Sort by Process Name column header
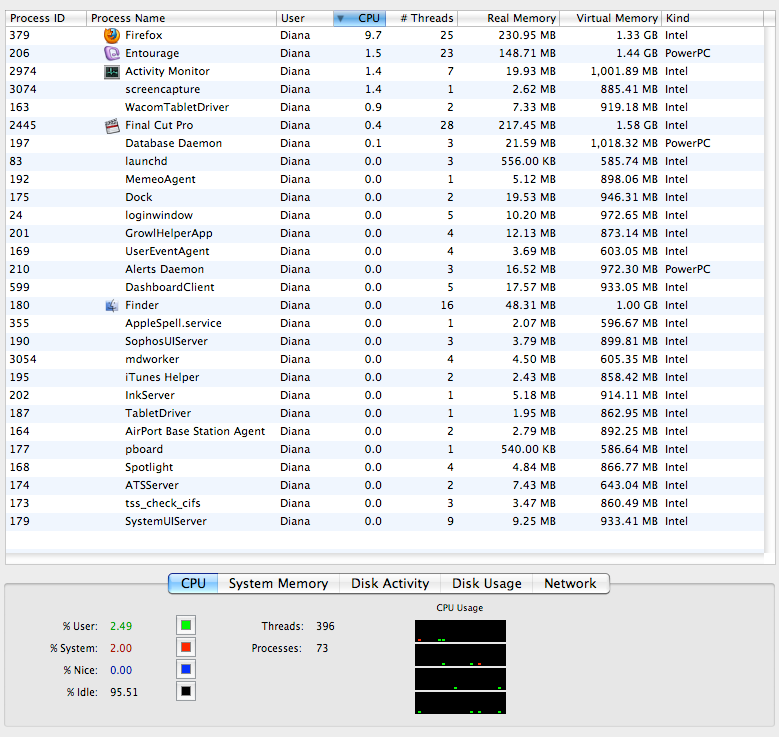This screenshot has width=779, height=737. click(x=181, y=18)
